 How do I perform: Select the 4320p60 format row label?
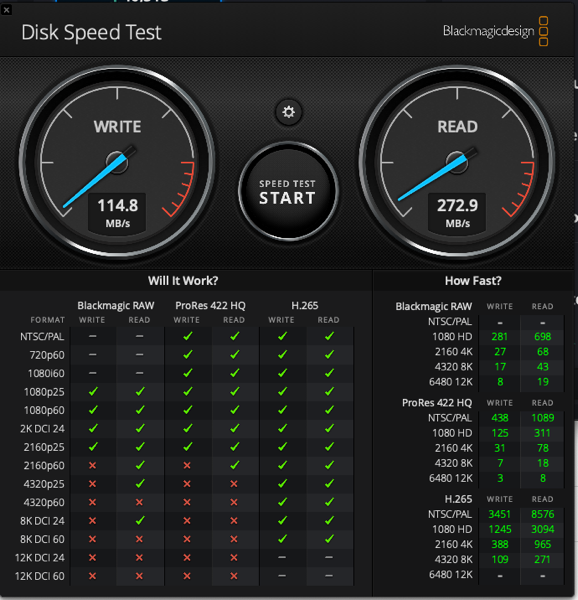point(44,502)
